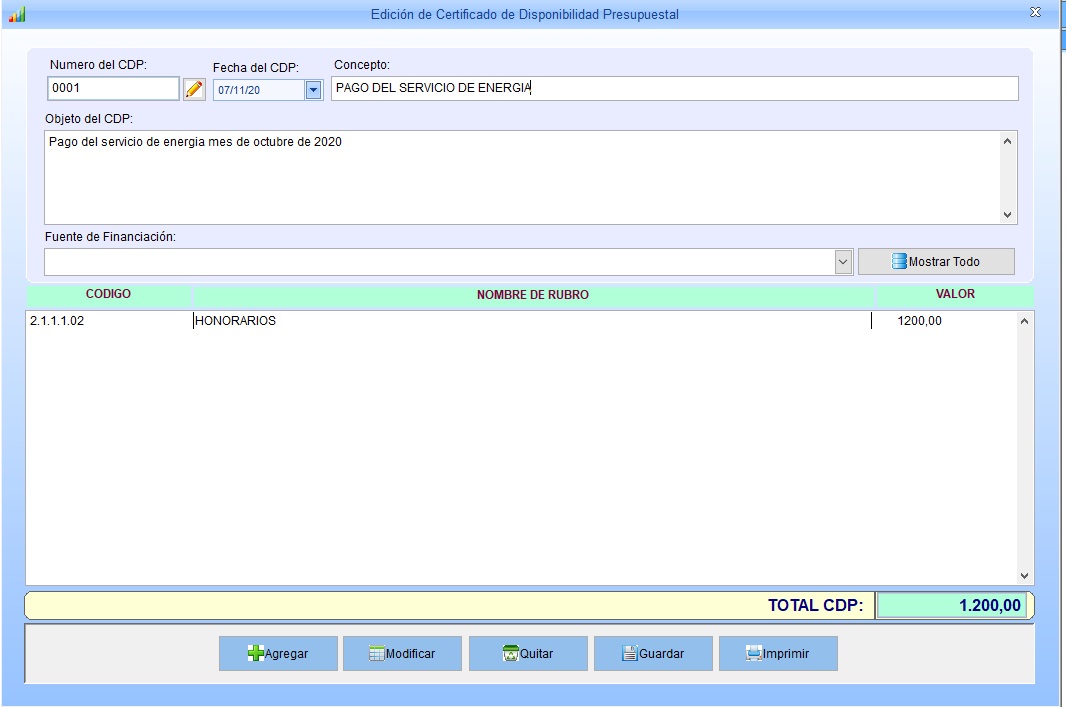Screen dimensions: 1066x707
Task: Click the Concepto text field
Action: tap(674, 88)
